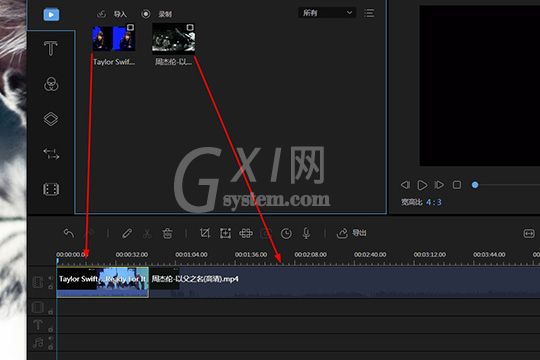The height and width of the screenshot is (360, 540).
Task: Open the Transitions panel
Action: (x=51, y=154)
